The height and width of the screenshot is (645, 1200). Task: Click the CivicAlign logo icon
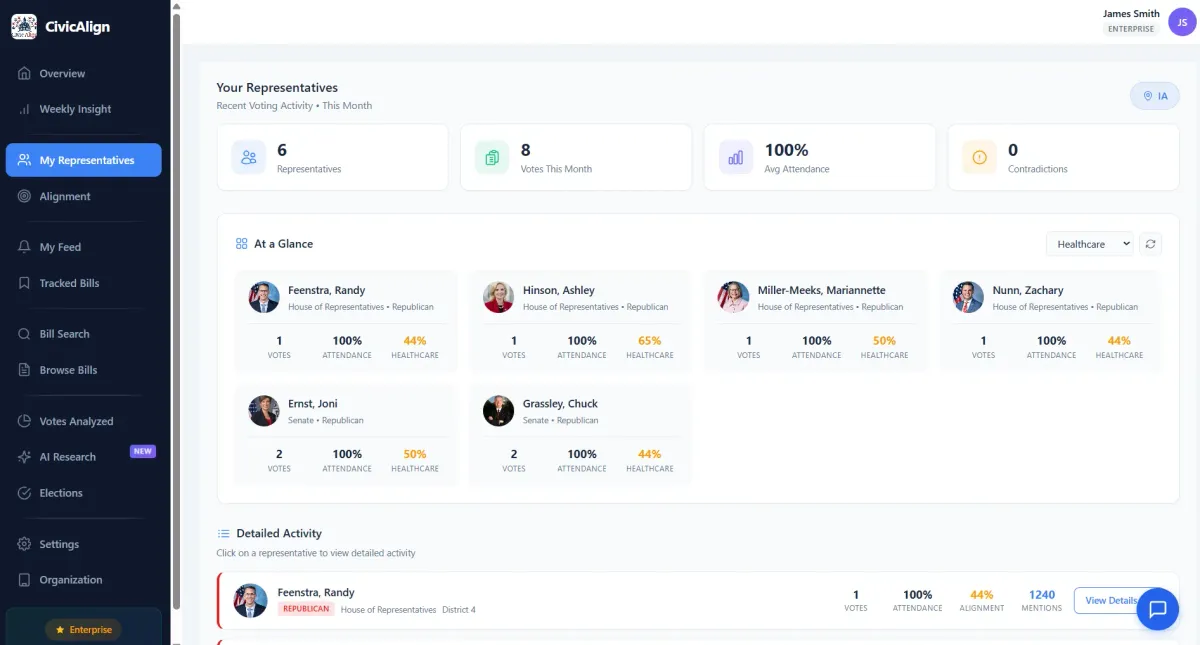coord(24,27)
